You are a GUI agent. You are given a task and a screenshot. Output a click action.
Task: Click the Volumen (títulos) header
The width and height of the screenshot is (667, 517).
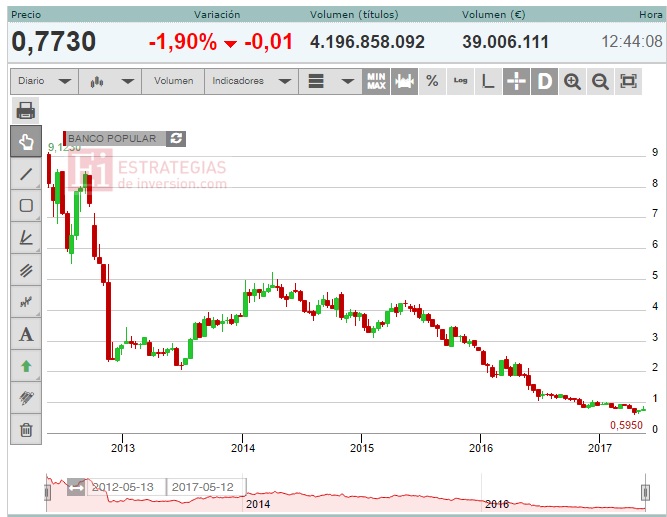pyautogui.click(x=354, y=14)
